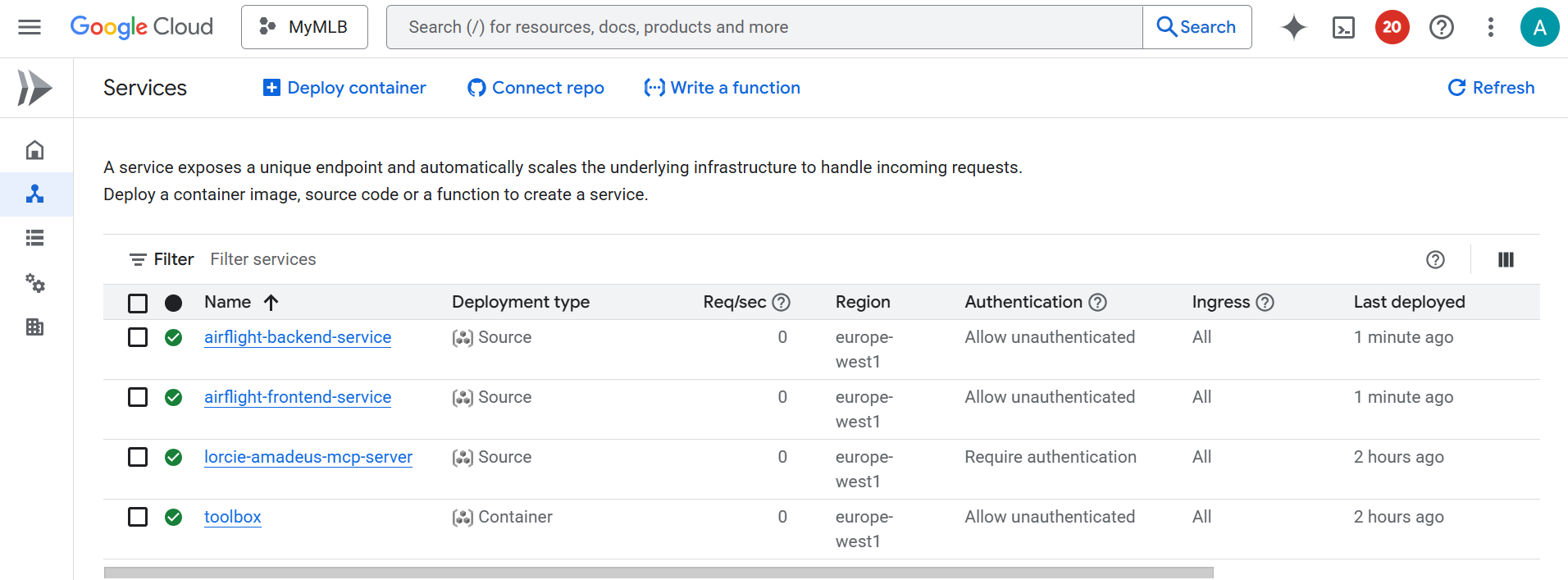Click the horizontal scrollbar below the table
The image size is (1568, 580).
tap(658, 573)
